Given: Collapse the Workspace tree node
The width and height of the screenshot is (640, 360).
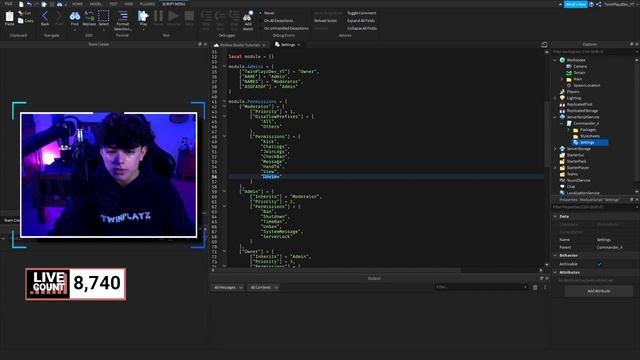Looking at the screenshot, I should click(x=555, y=60).
